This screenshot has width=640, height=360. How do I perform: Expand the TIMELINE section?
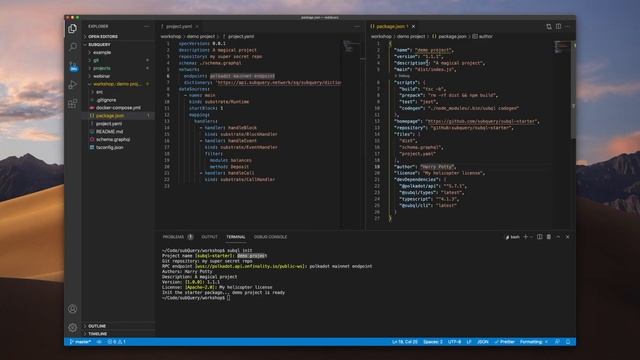[98, 334]
